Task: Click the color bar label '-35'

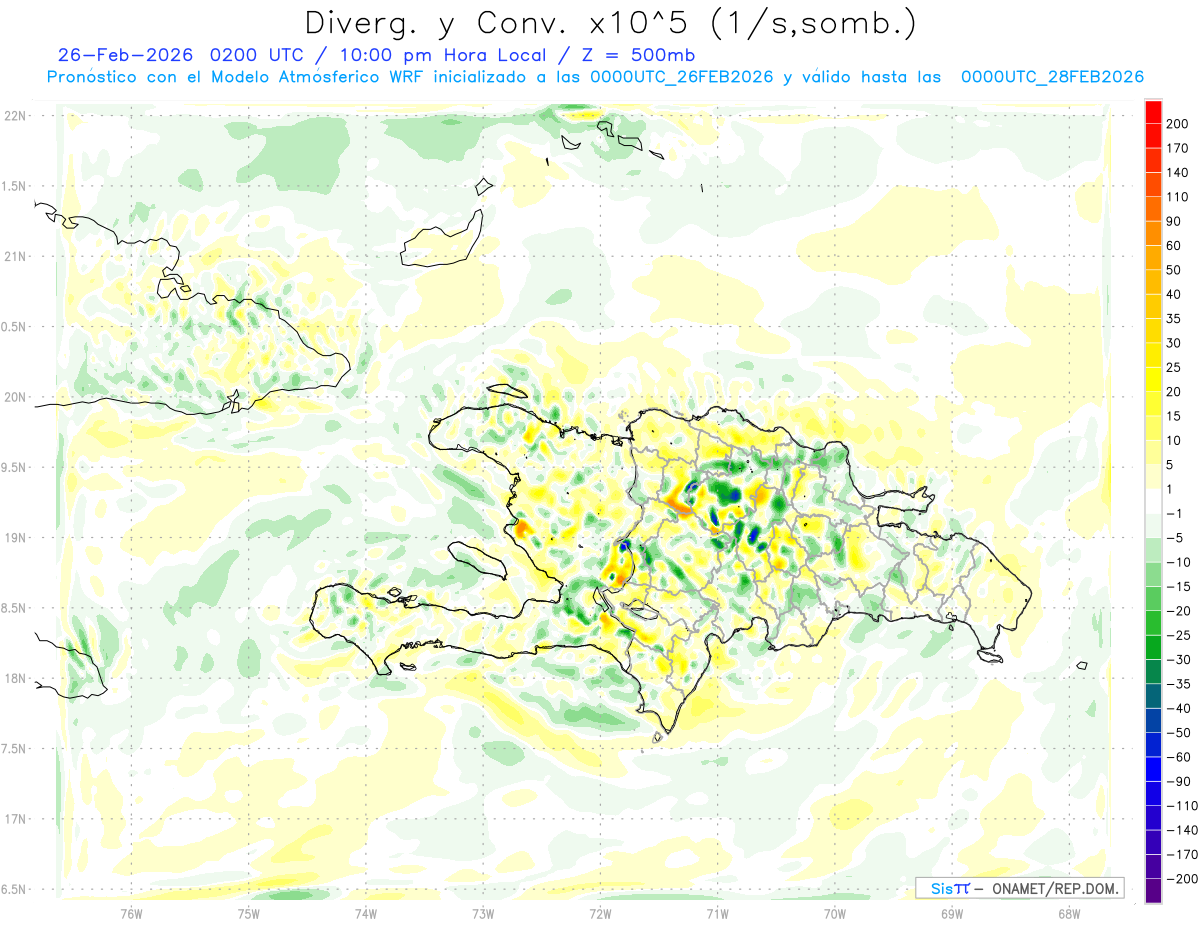Action: [1178, 684]
